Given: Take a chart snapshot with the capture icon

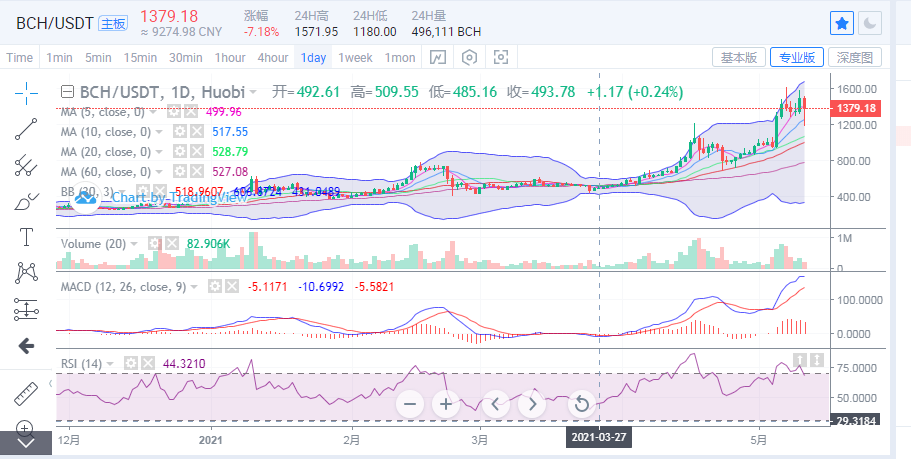Looking at the screenshot, I should click(x=501, y=57).
